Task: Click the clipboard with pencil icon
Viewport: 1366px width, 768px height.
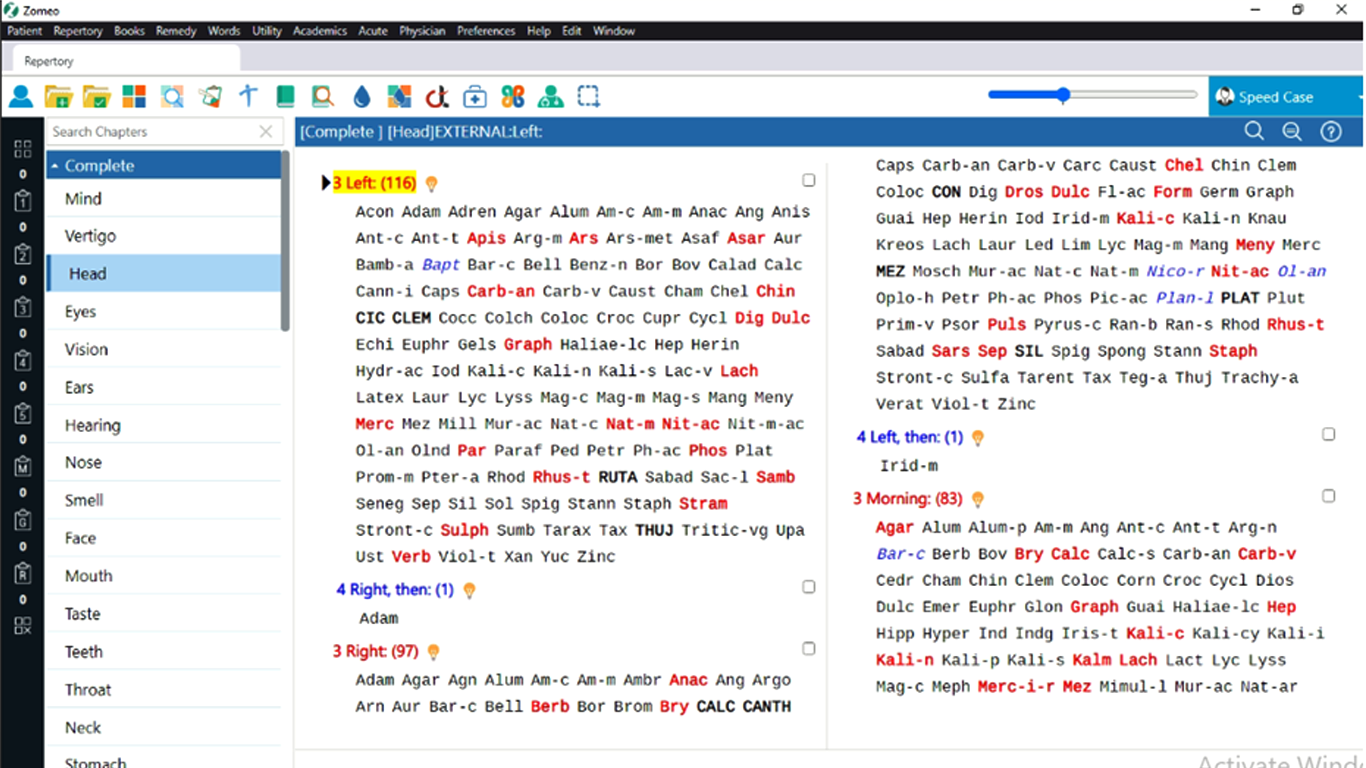Action: coord(210,97)
